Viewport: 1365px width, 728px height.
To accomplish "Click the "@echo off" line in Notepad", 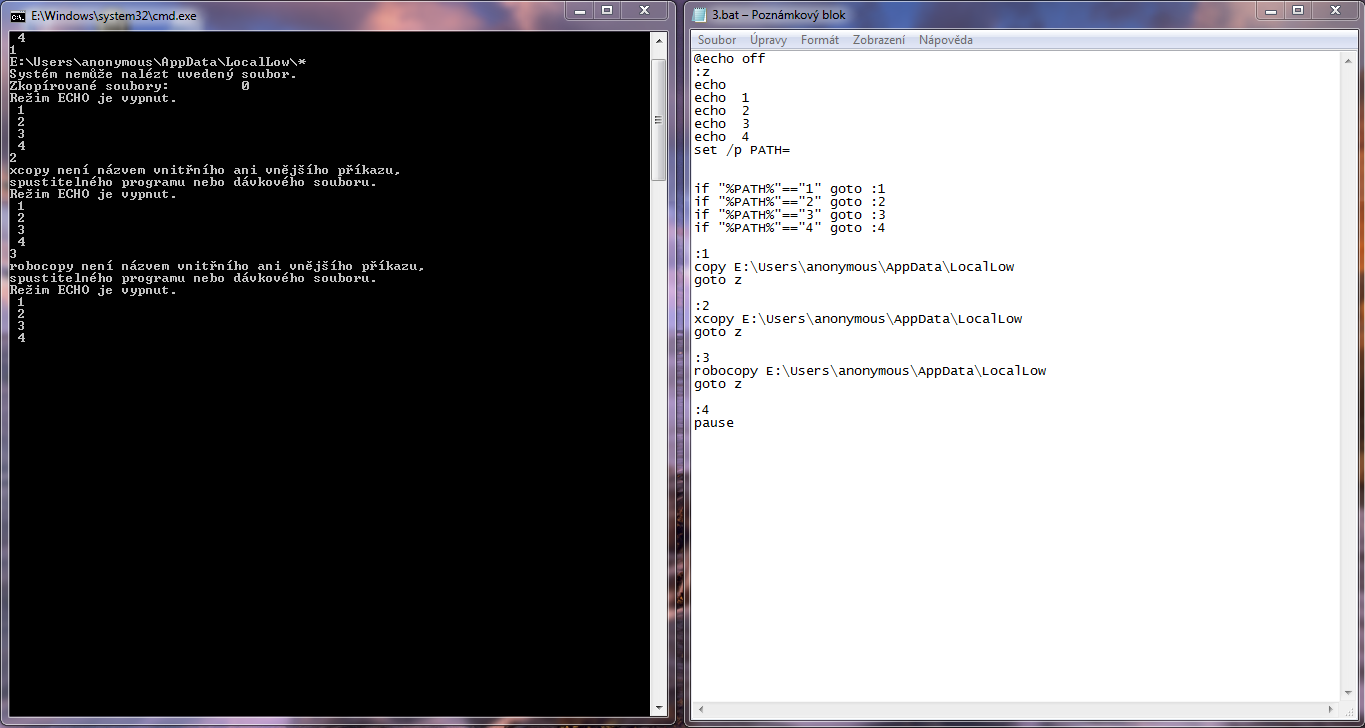I will point(730,59).
